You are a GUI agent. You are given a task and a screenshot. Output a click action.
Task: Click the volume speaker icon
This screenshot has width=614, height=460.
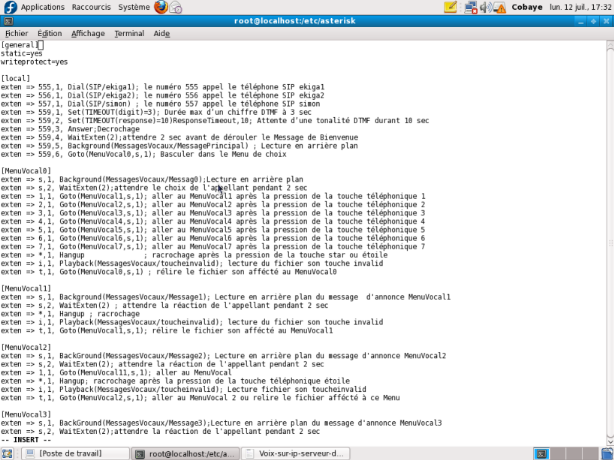(x=485, y=7)
